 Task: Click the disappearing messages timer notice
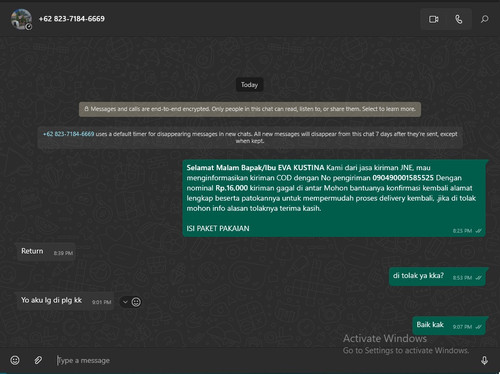pyautogui.click(x=250, y=137)
